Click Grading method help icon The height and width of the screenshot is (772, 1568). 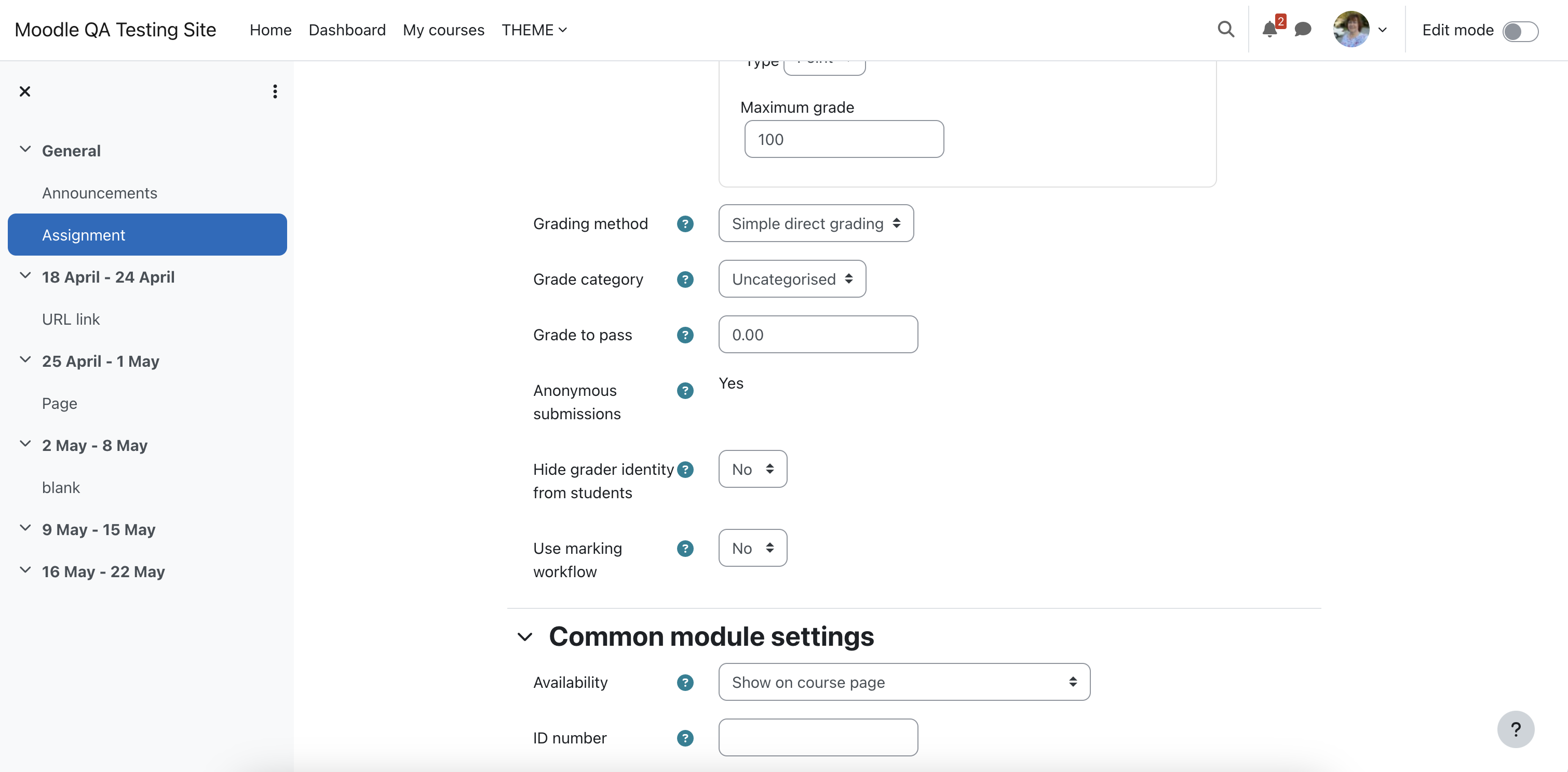point(685,223)
